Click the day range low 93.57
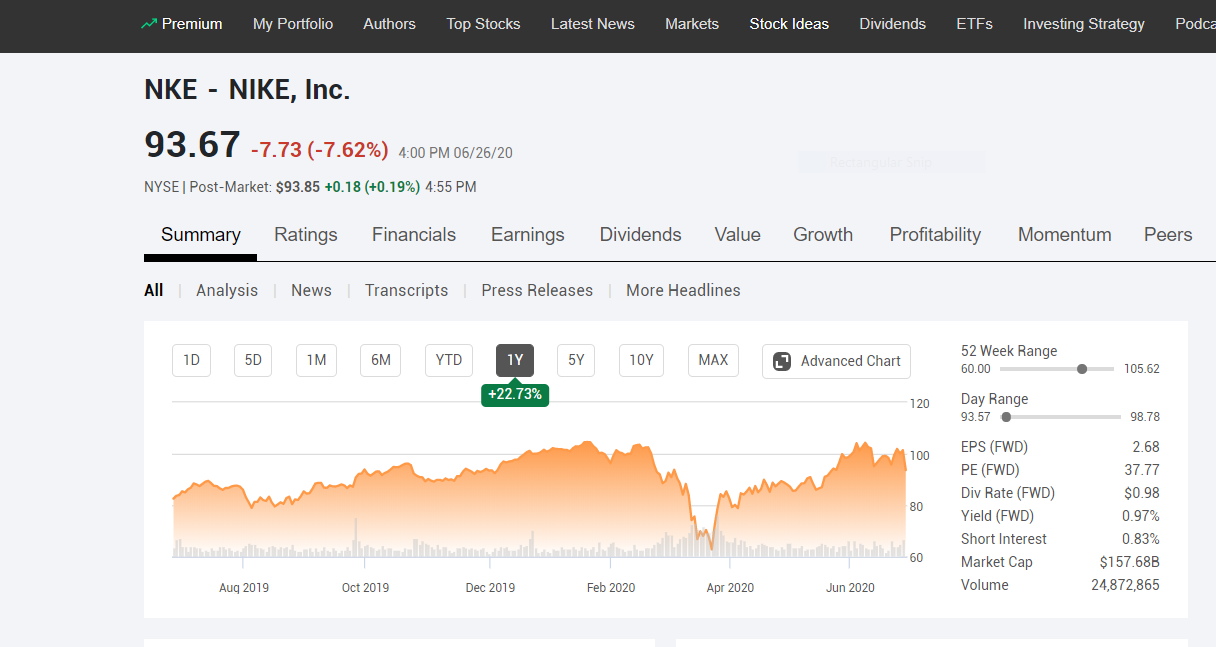 (976, 417)
